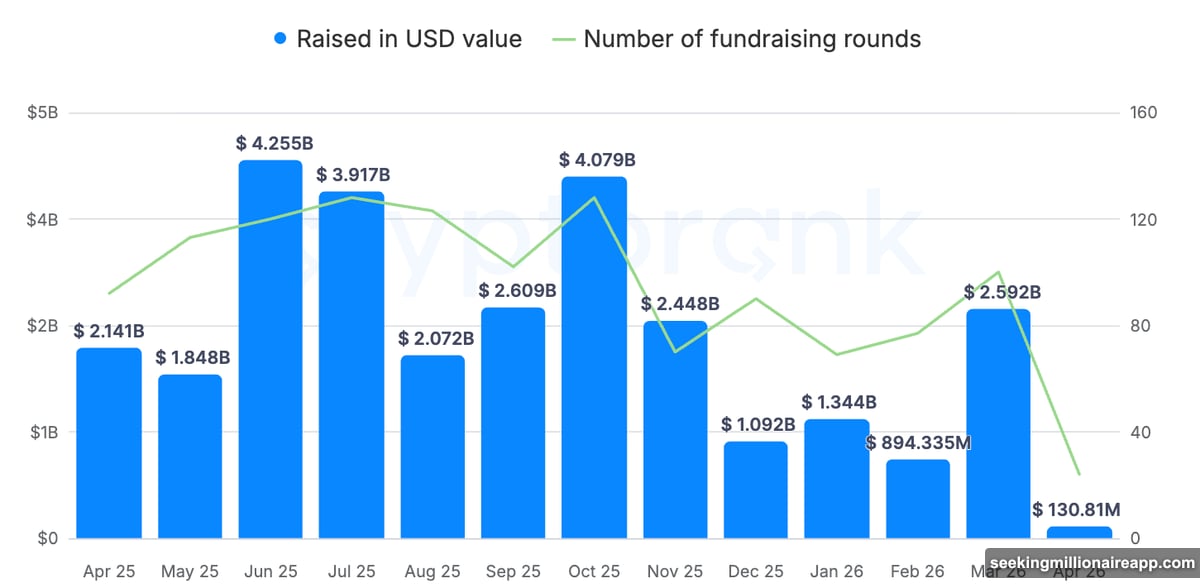This screenshot has width=1200, height=588.
Task: Click the green legend line marker
Action: tap(563, 39)
